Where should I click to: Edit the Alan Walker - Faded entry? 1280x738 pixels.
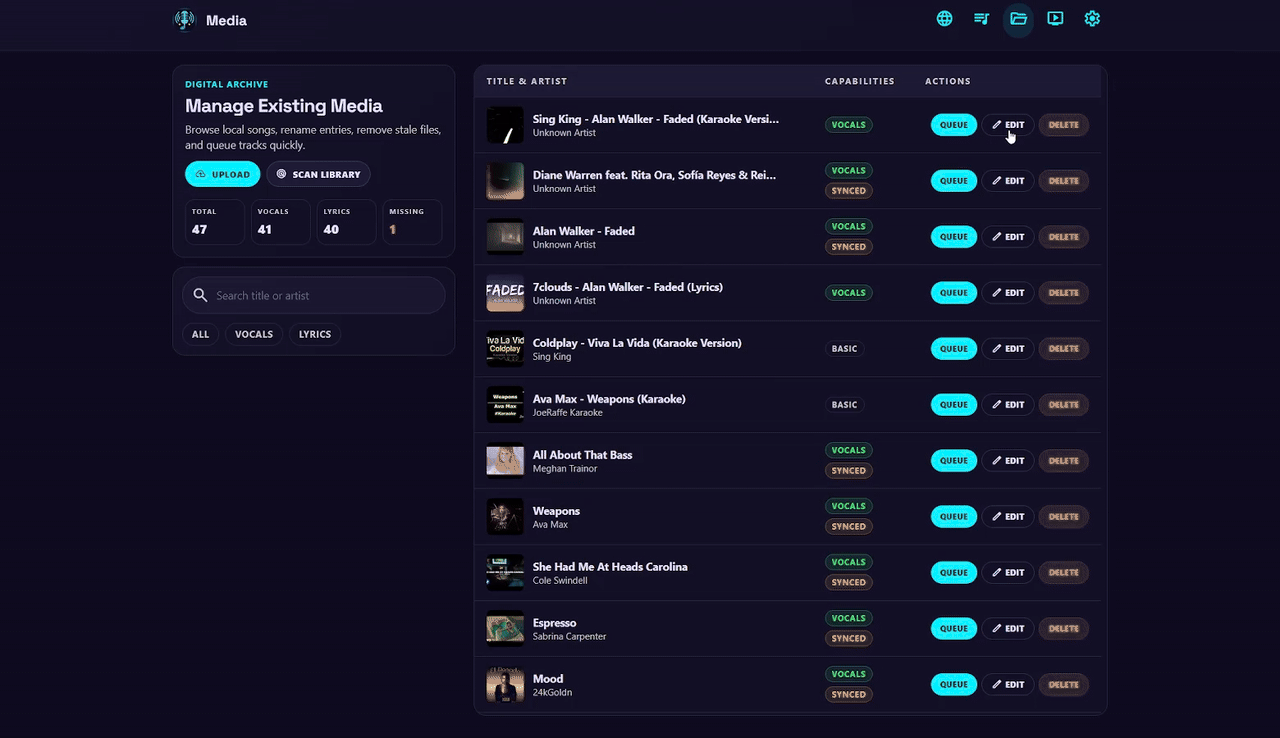click(1008, 237)
